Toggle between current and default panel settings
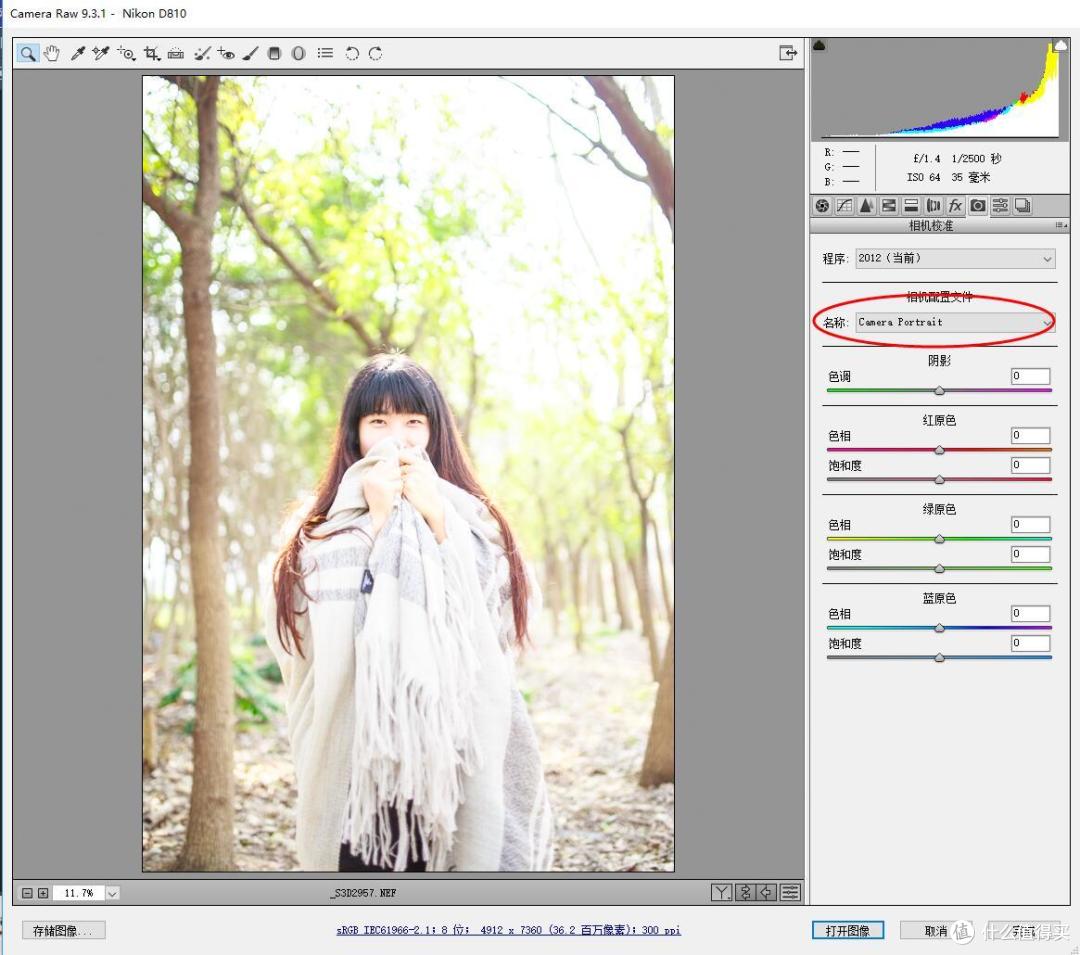The width and height of the screenshot is (1080, 955). (x=791, y=893)
